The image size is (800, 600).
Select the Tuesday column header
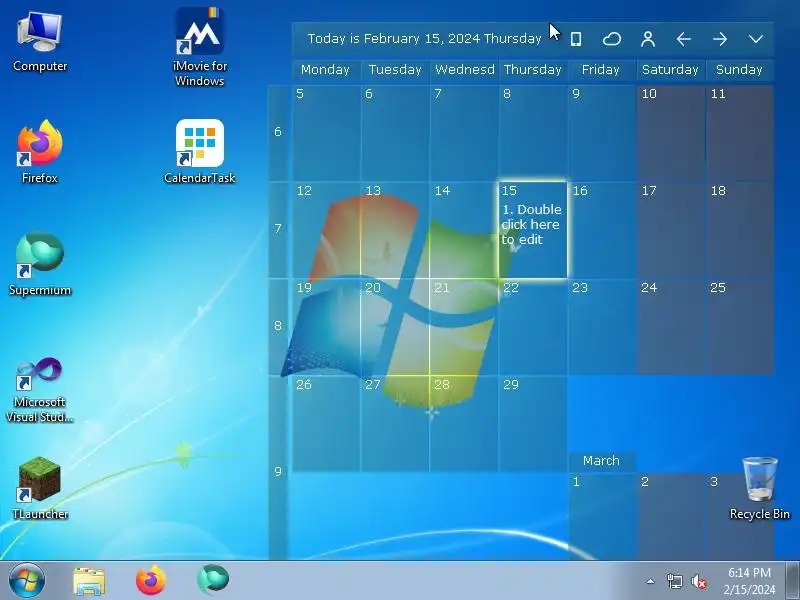(395, 70)
